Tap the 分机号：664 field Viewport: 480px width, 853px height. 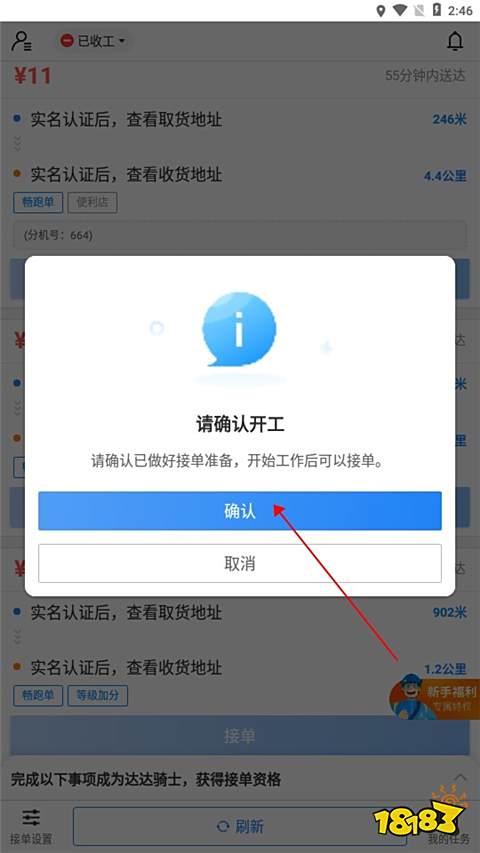click(x=239, y=235)
